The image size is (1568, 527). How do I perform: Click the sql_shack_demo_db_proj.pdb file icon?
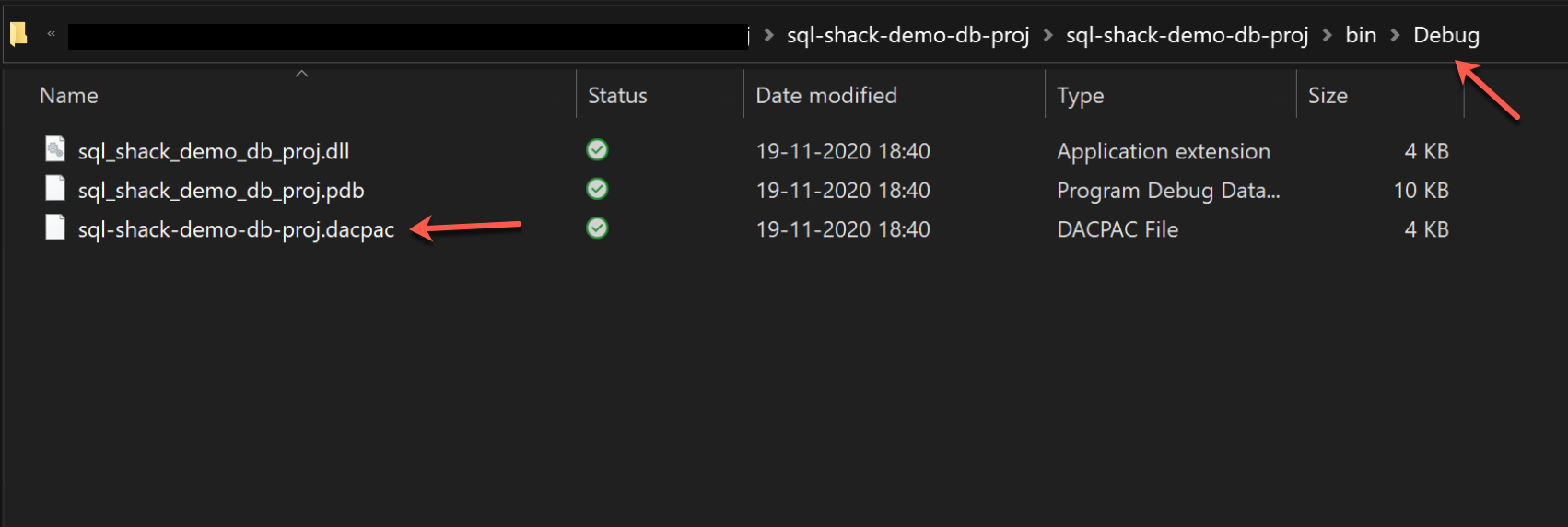[55, 189]
